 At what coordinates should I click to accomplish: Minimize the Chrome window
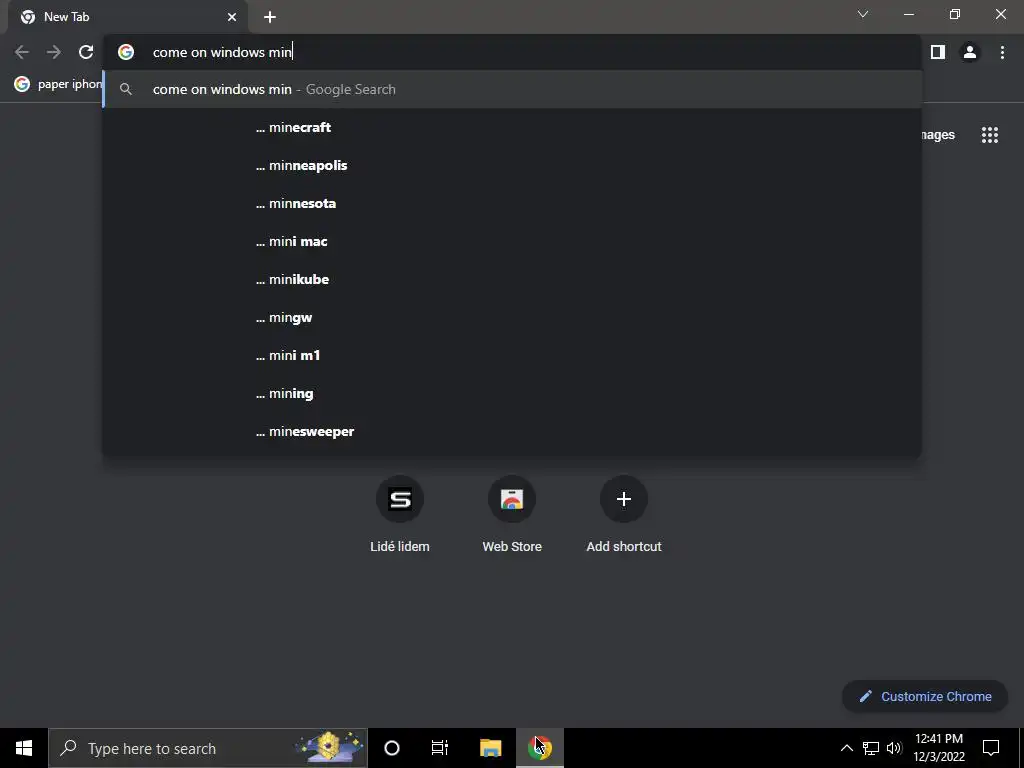click(908, 14)
